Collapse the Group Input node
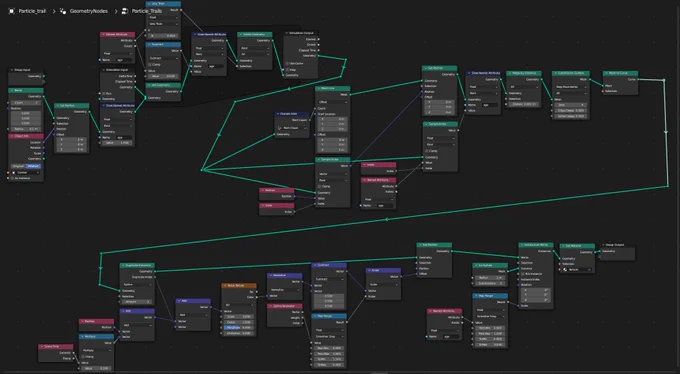Image resolution: width=680 pixels, height=374 pixels. pos(12,70)
